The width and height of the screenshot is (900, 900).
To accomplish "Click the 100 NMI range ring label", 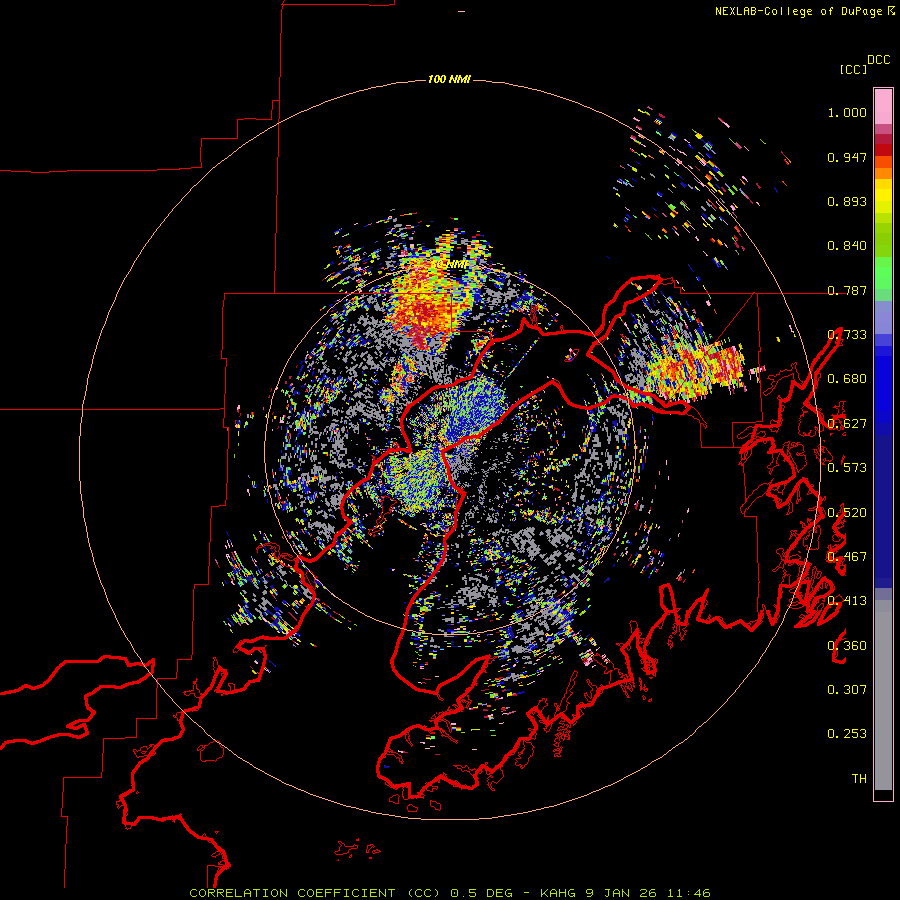I will coord(449,79).
